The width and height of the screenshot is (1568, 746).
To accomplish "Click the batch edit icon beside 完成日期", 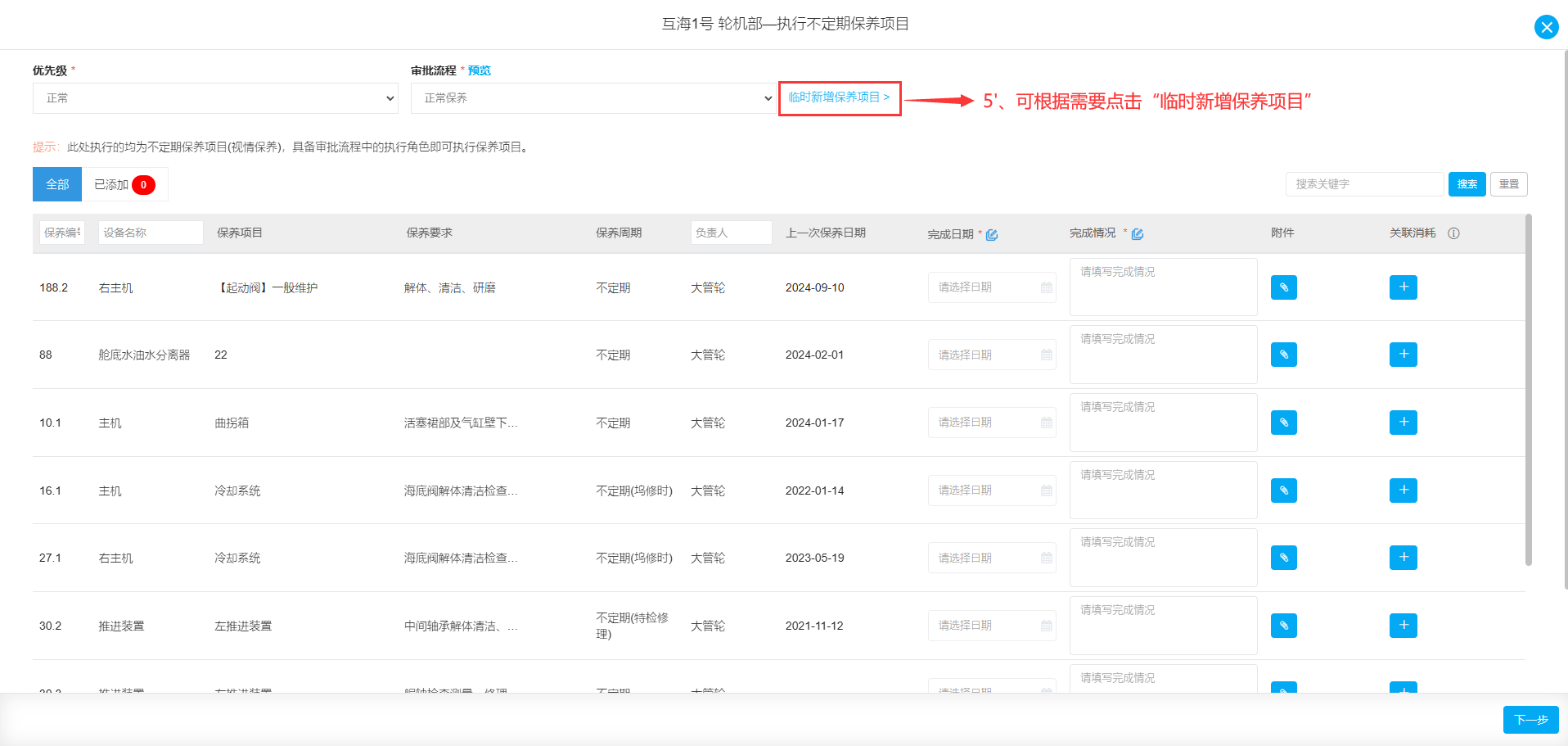I will click(x=992, y=235).
